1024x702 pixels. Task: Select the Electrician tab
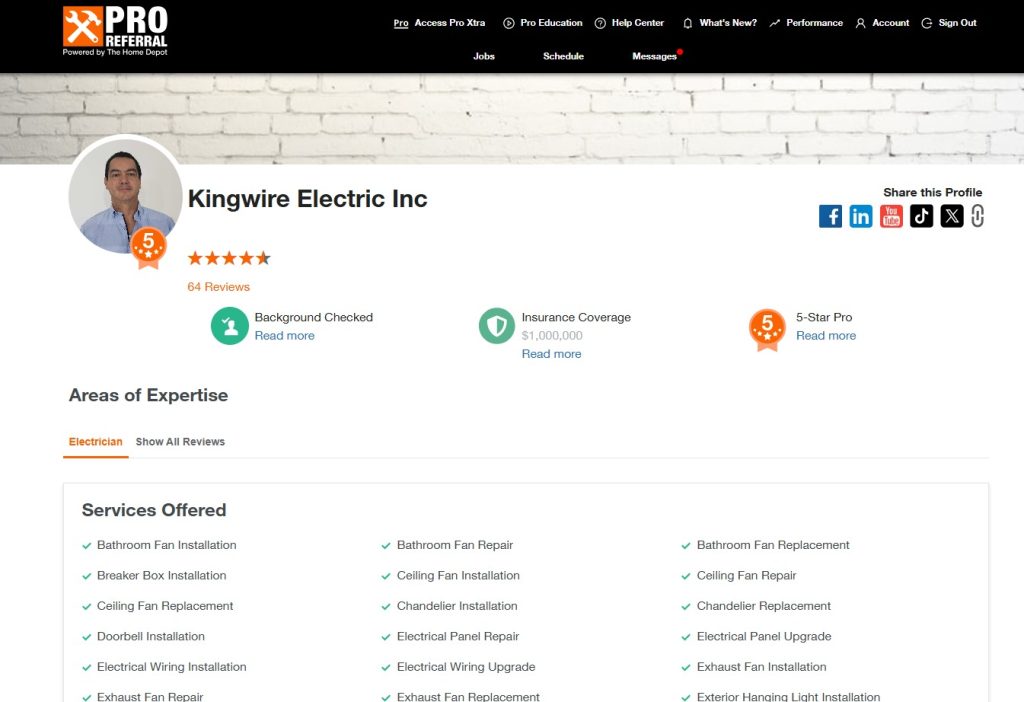pos(96,442)
